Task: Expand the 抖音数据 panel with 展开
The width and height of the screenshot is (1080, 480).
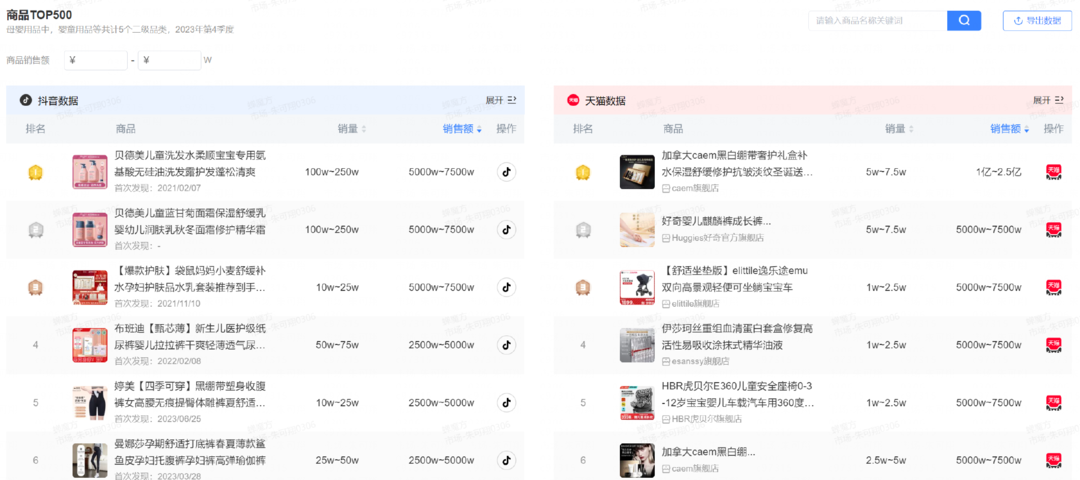Action: point(501,101)
